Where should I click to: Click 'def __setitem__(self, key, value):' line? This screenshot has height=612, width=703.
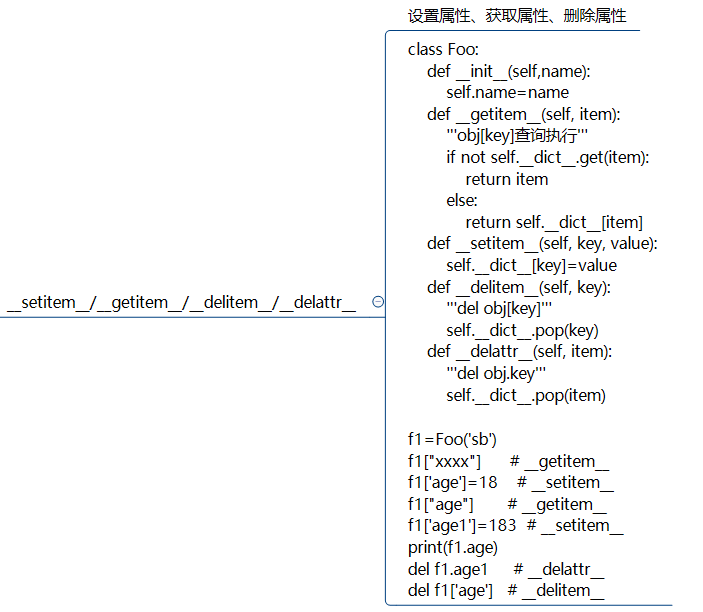pyautogui.click(x=542, y=244)
